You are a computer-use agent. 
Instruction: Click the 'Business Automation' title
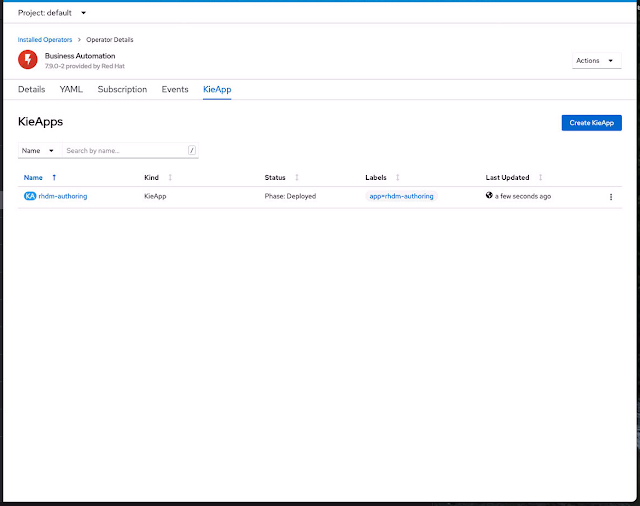80,55
